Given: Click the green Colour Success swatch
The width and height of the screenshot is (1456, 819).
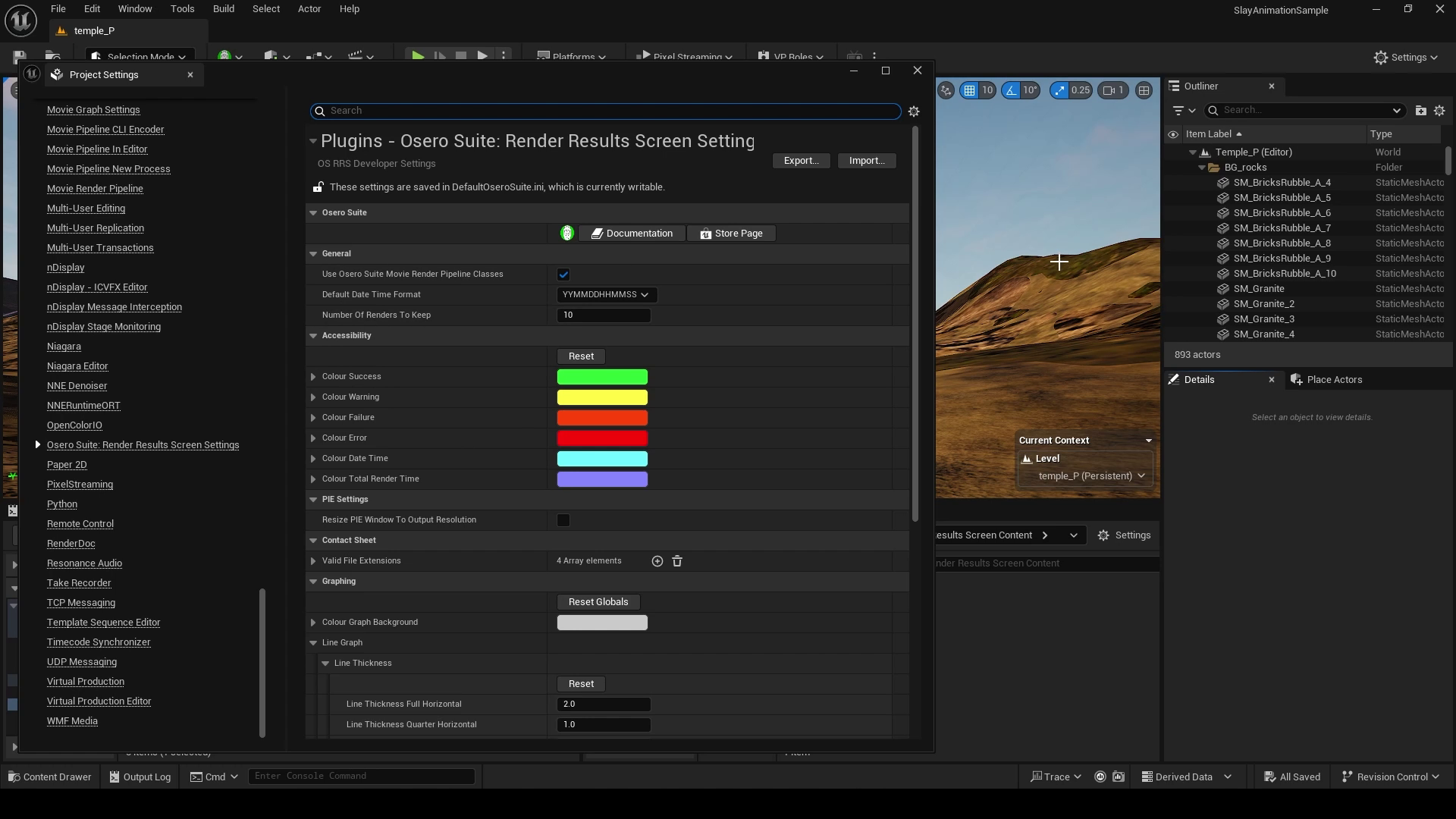Looking at the screenshot, I should click(602, 377).
